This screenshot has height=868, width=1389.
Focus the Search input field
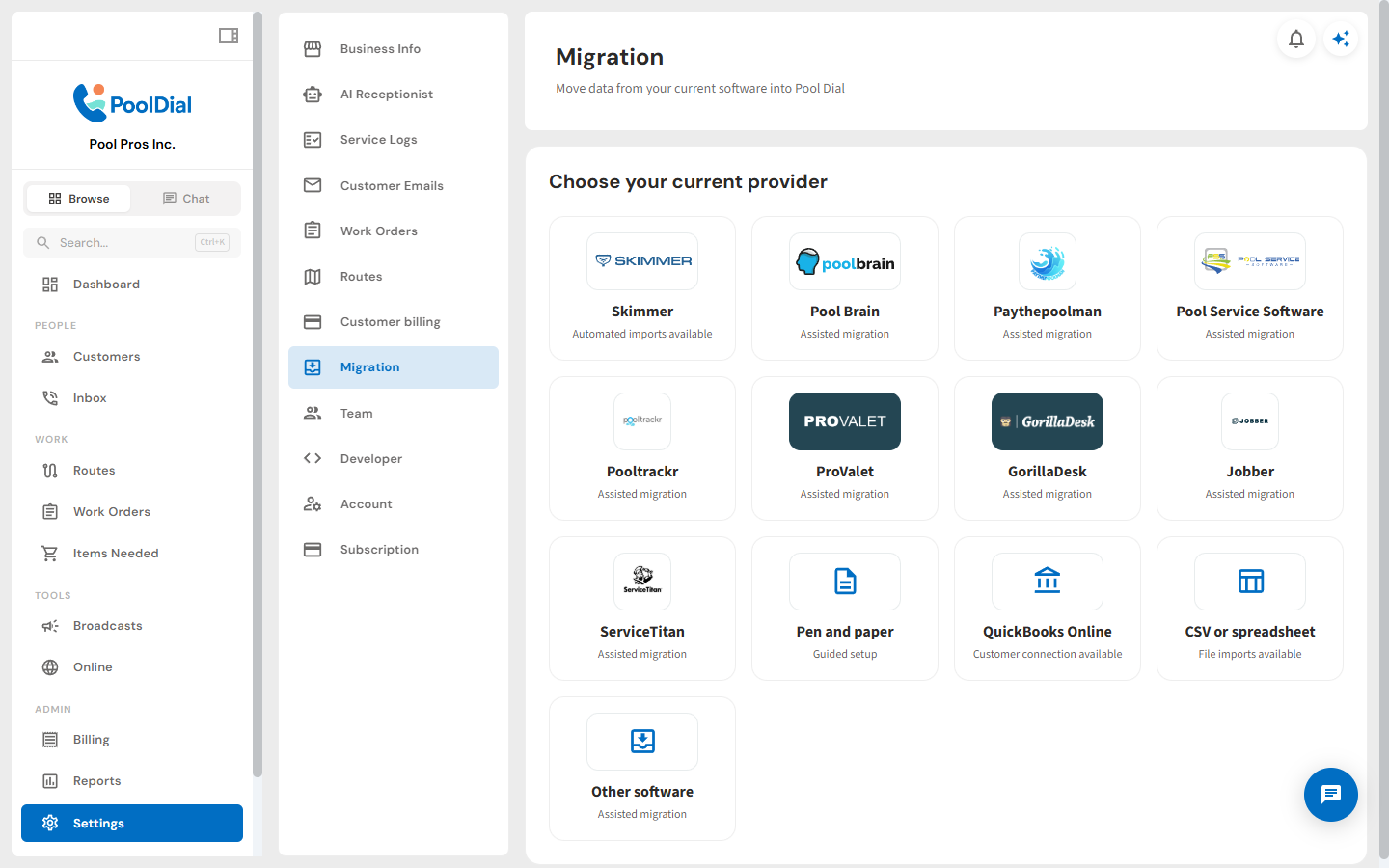pyautogui.click(x=132, y=243)
